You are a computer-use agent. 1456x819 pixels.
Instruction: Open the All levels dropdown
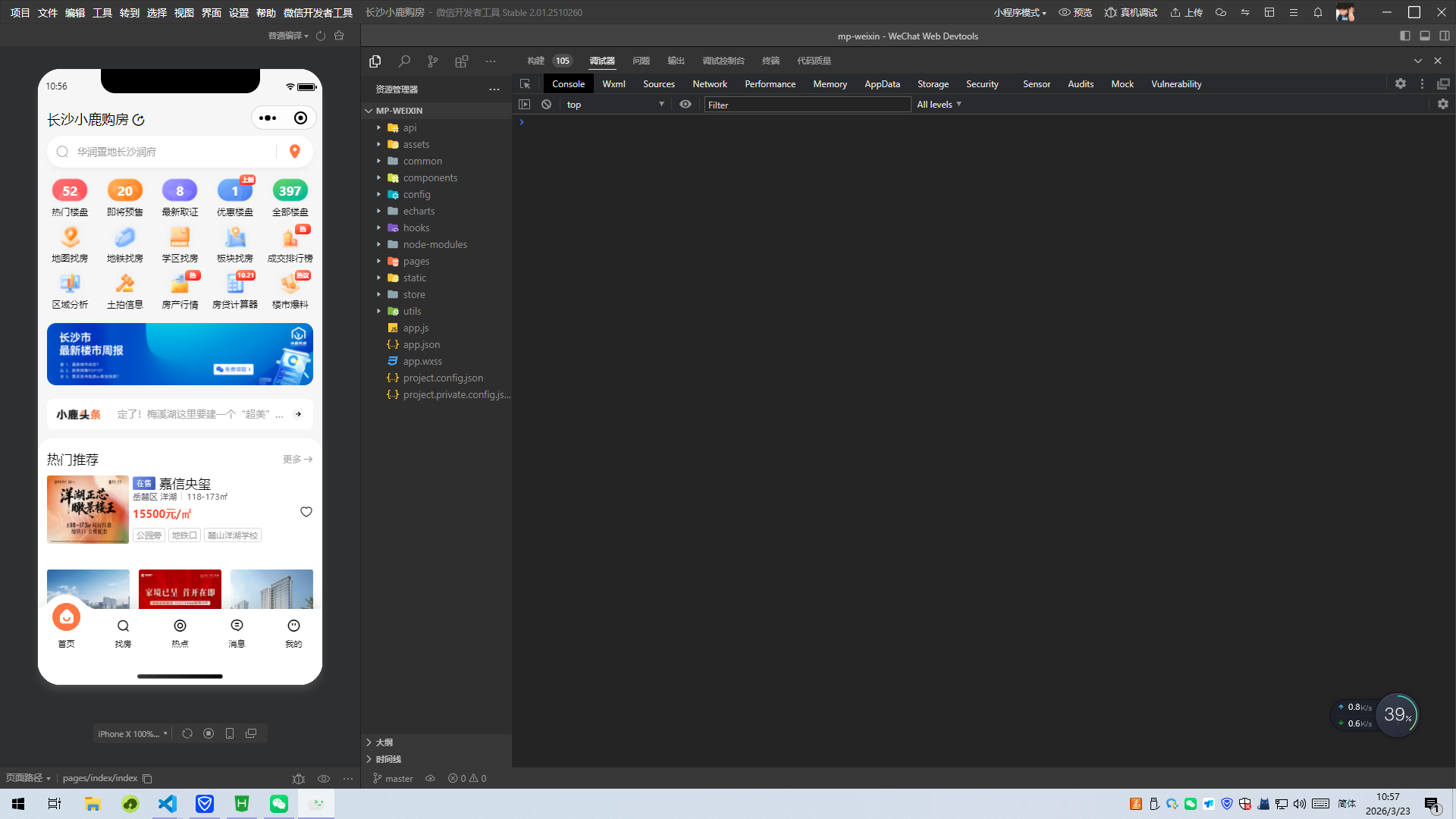click(x=939, y=105)
